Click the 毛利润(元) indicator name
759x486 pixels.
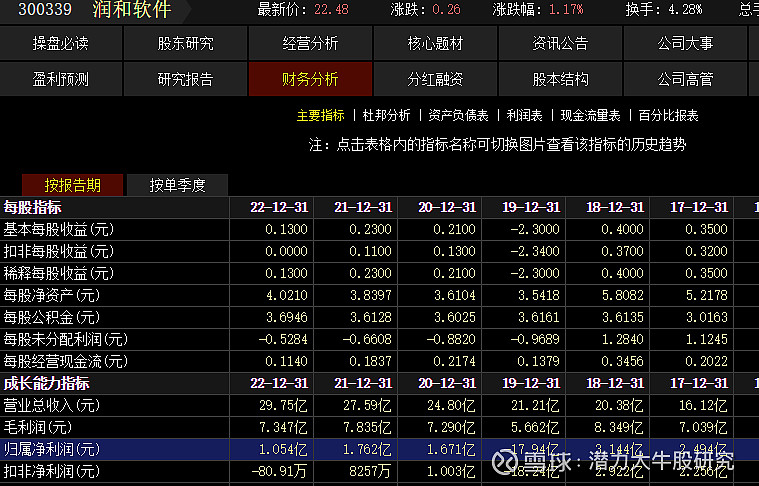click(x=38, y=427)
